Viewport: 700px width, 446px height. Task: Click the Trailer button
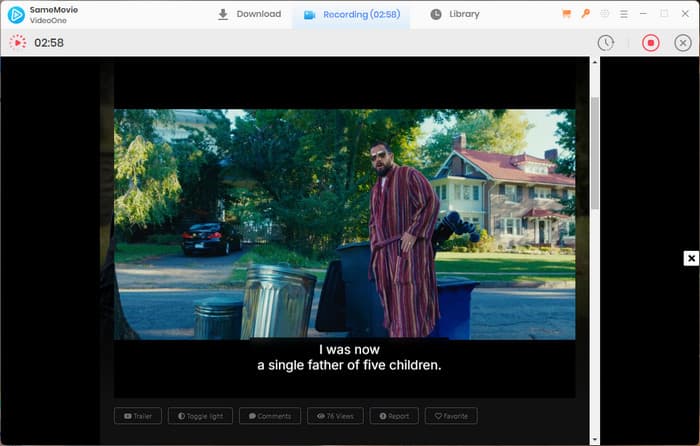point(138,416)
